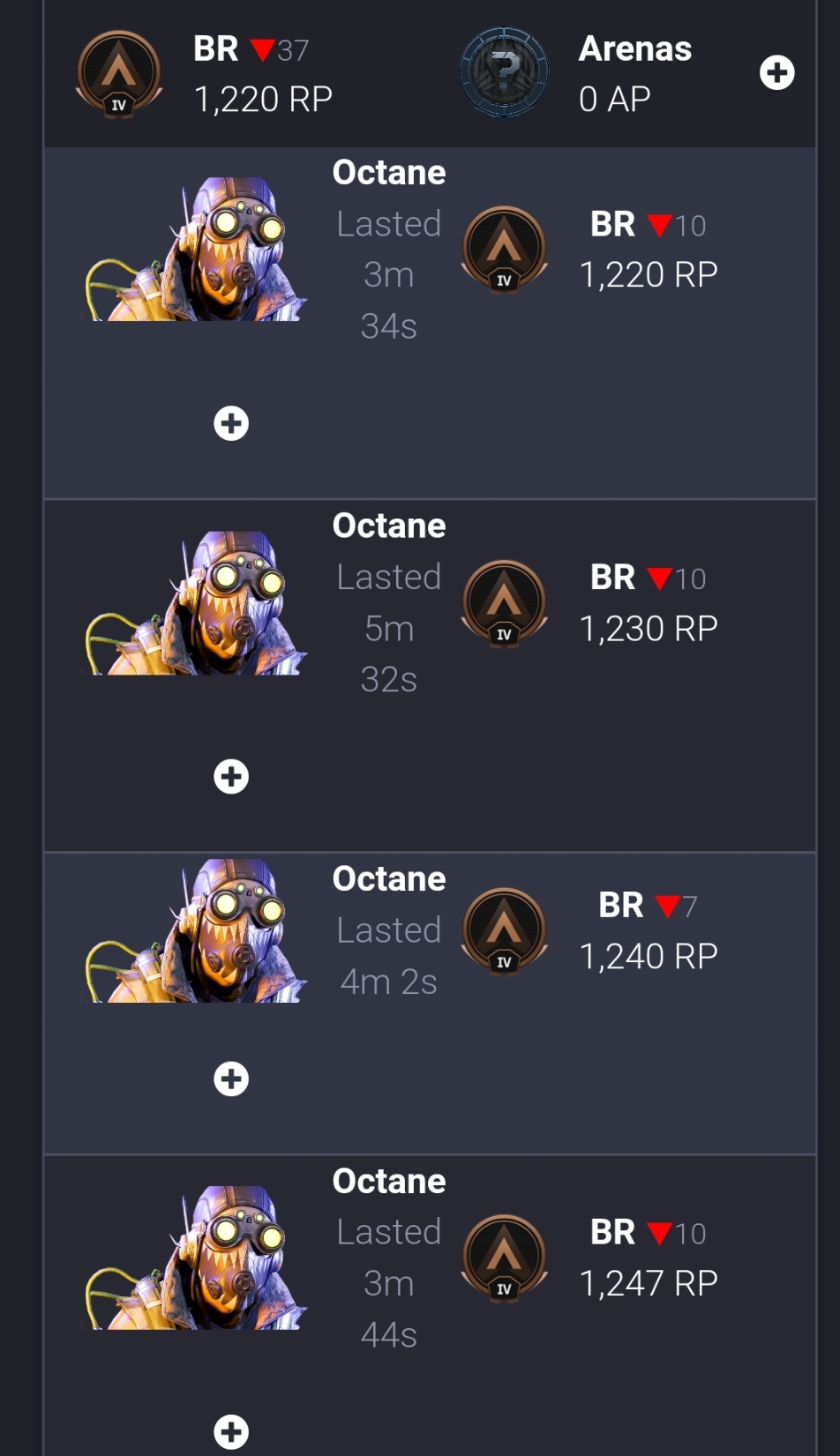The image size is (840, 1456).
Task: Click Octane portrait in the 4m 2s match
Action: coord(196,930)
